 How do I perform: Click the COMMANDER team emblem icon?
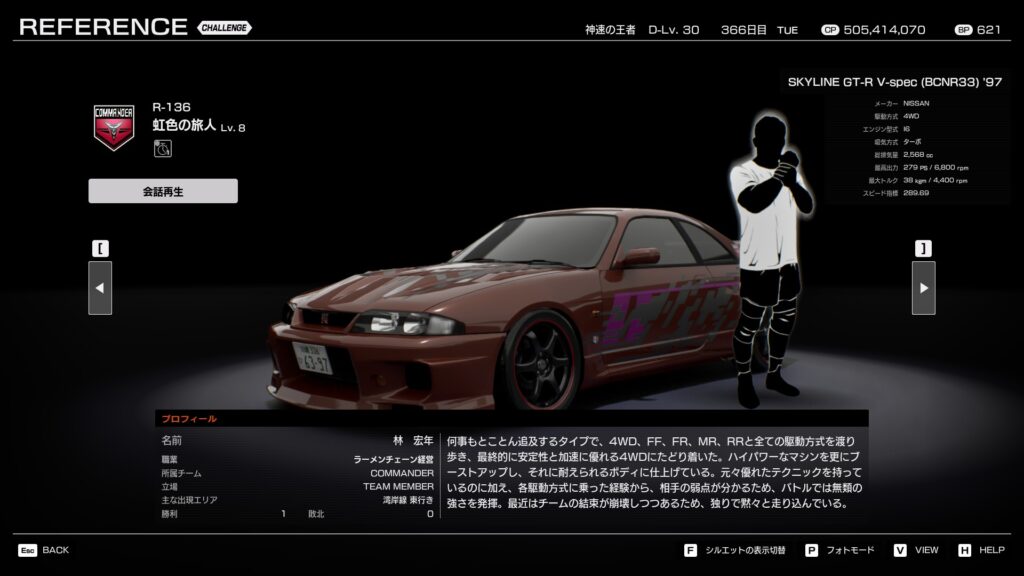(113, 127)
